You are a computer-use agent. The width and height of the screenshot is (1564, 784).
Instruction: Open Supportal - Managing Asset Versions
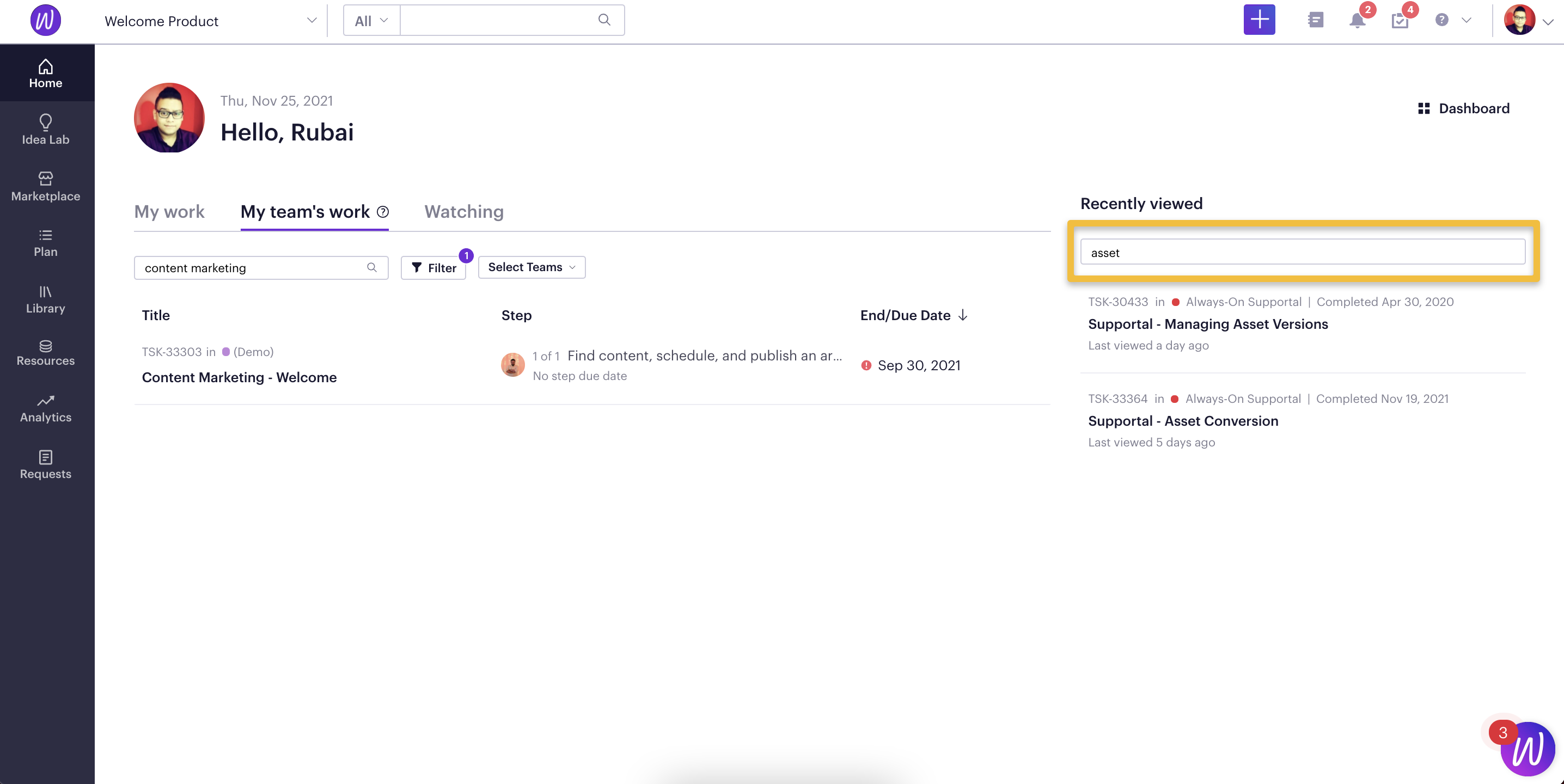1208,324
